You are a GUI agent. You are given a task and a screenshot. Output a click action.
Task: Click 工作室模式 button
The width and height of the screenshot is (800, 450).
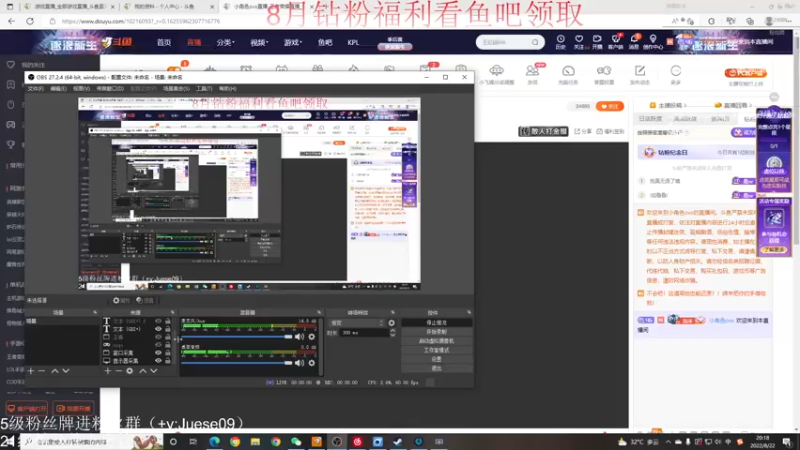pyautogui.click(x=436, y=350)
